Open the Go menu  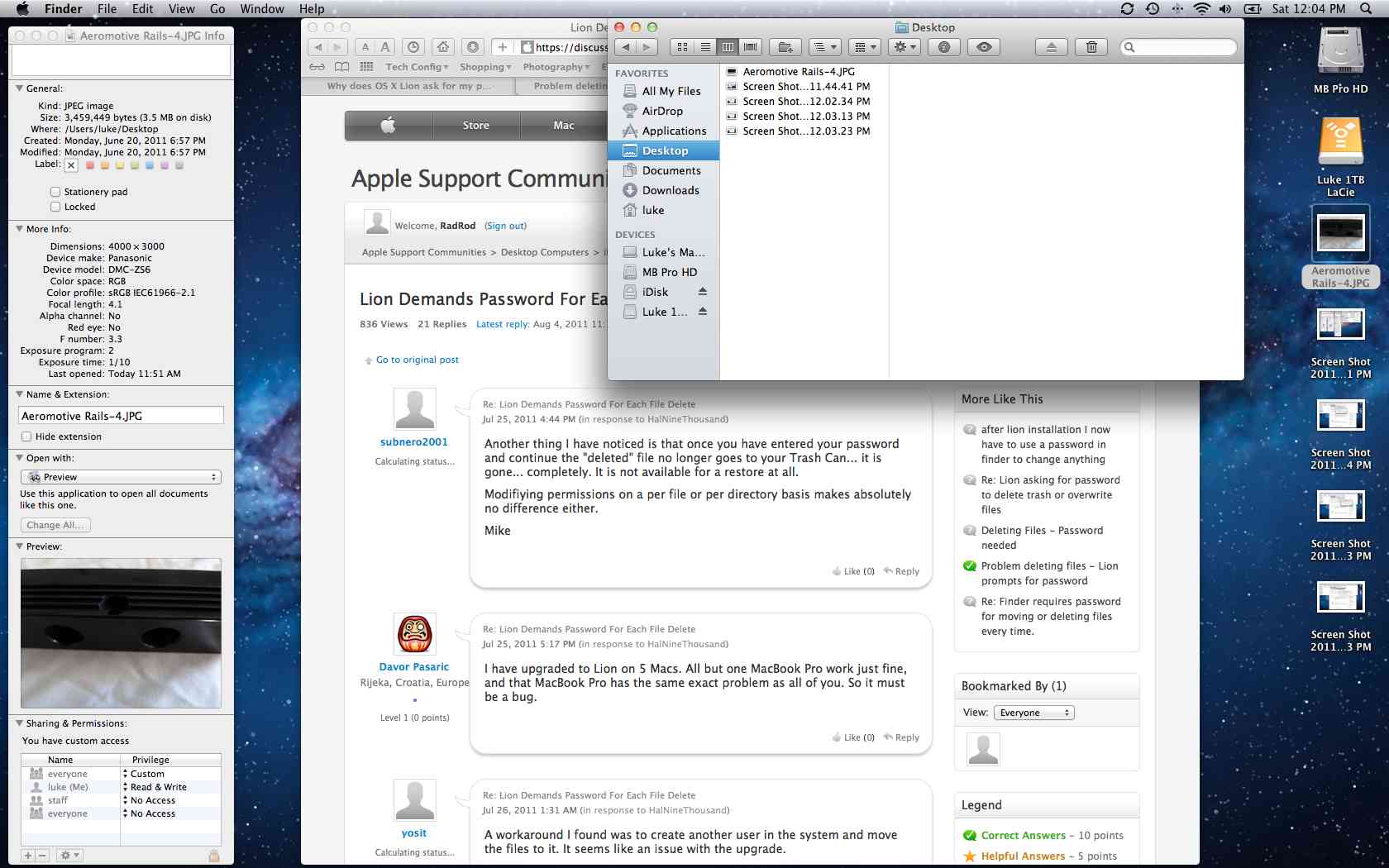click(217, 9)
